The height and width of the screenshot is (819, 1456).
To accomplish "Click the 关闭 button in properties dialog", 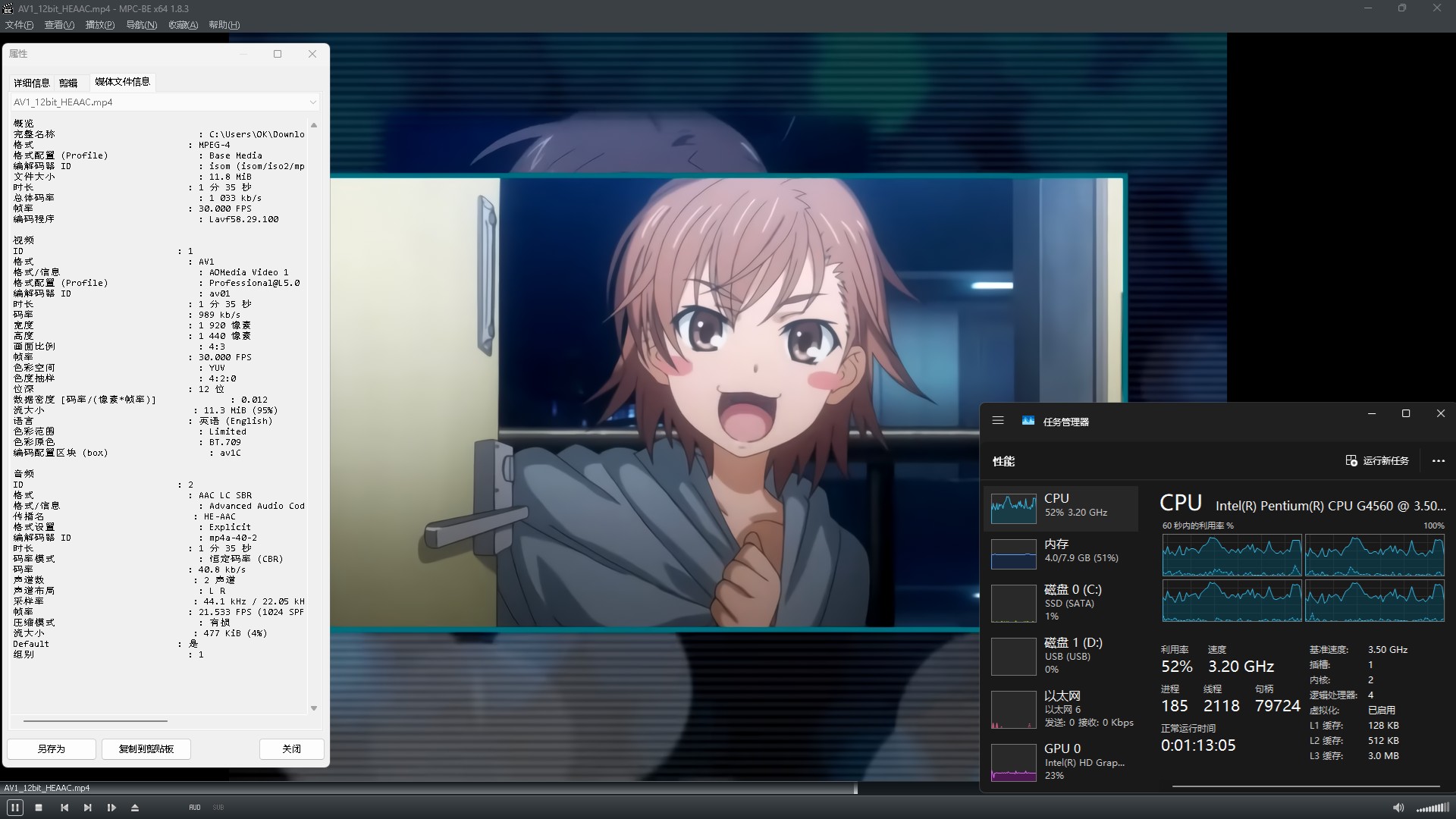I will coord(292,748).
